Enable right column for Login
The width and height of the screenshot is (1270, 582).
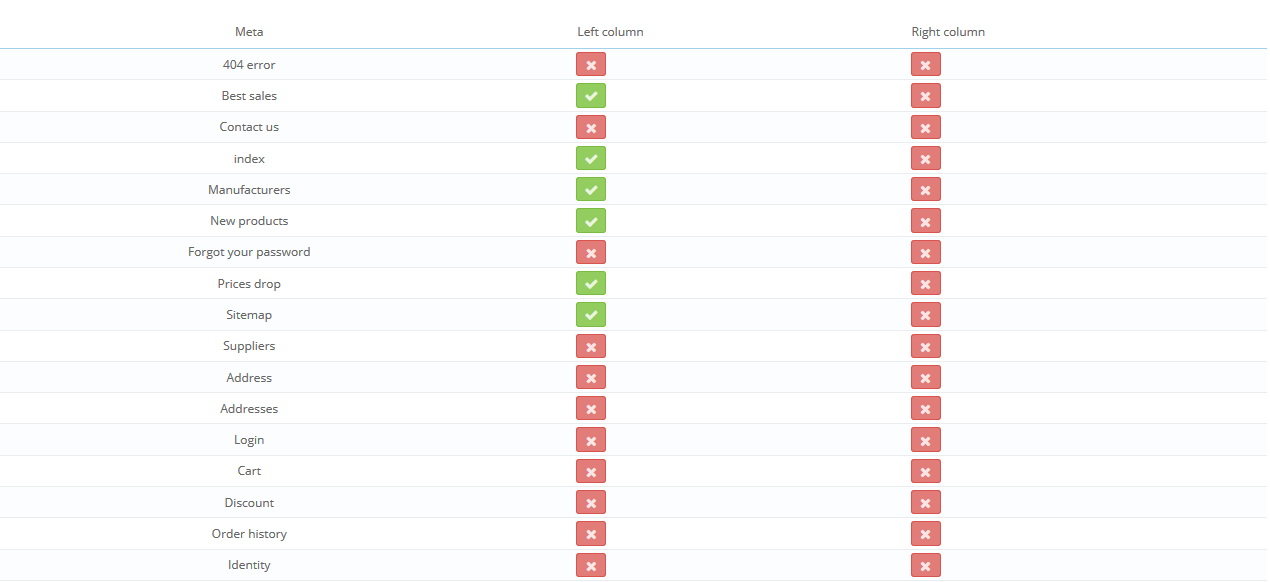tap(926, 440)
